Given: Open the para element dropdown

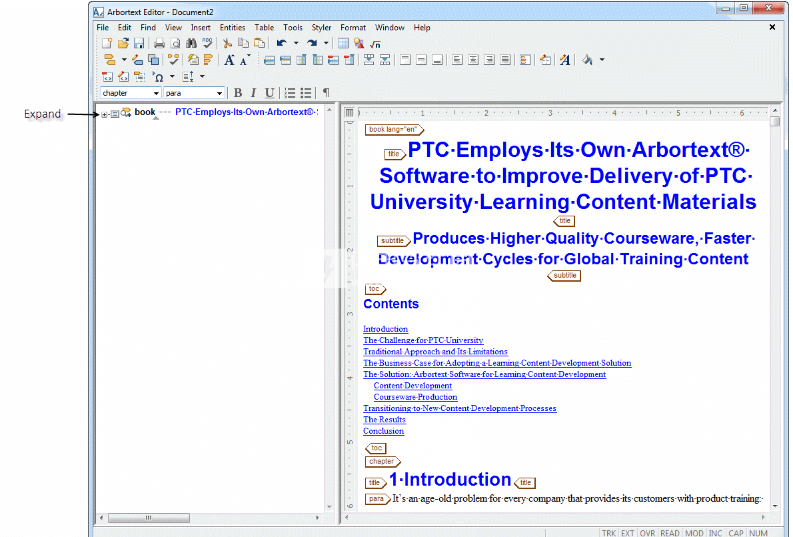Looking at the screenshot, I should 219,93.
